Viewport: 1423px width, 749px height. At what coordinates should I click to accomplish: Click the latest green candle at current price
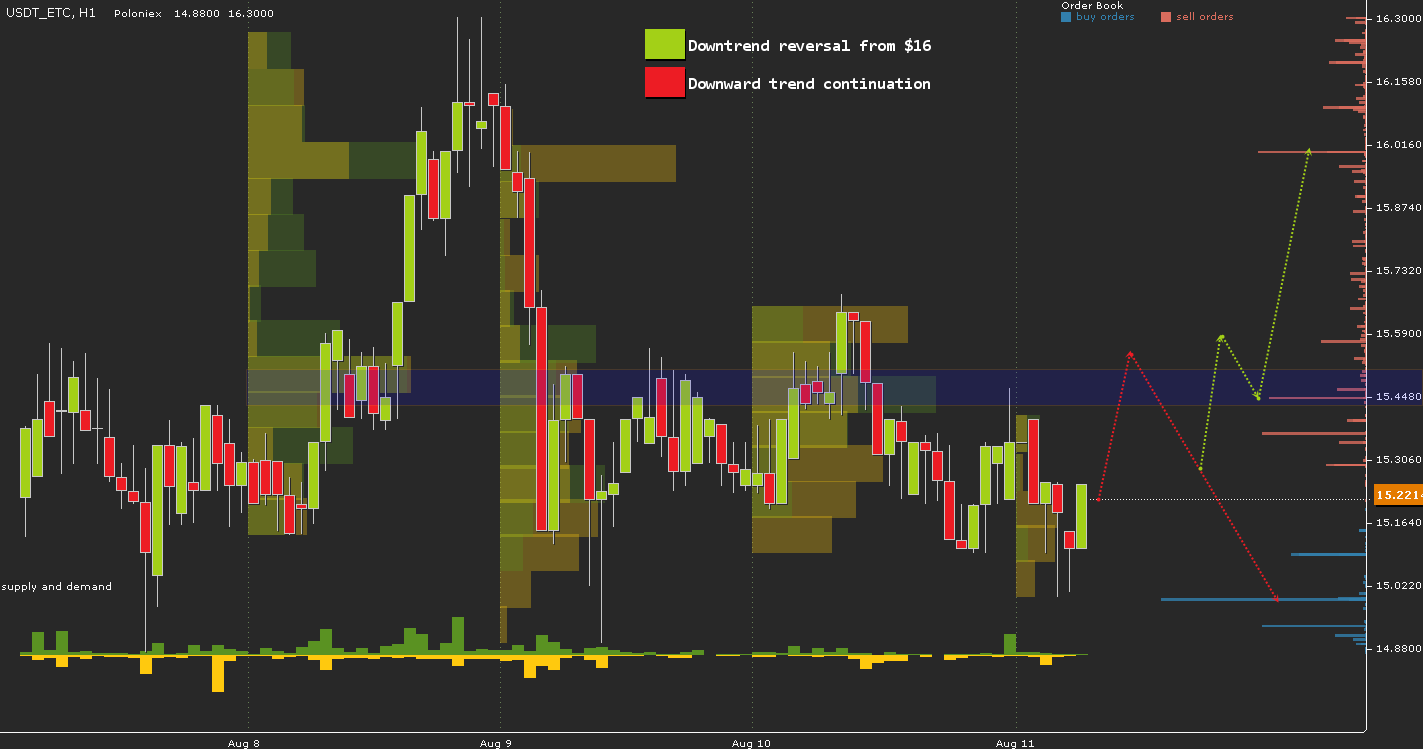point(1081,516)
